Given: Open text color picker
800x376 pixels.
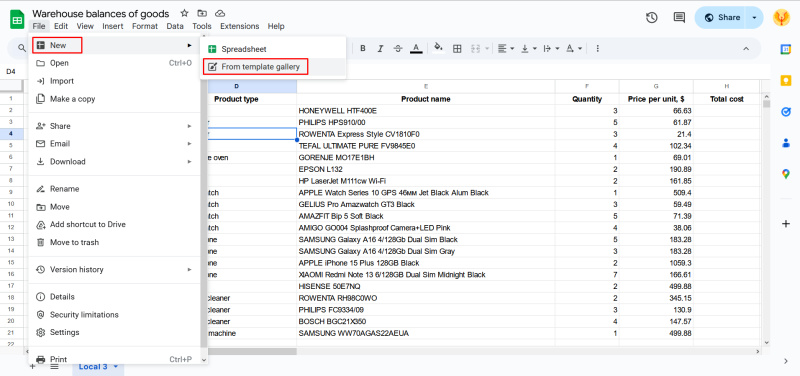Looking at the screenshot, I should [416, 48].
